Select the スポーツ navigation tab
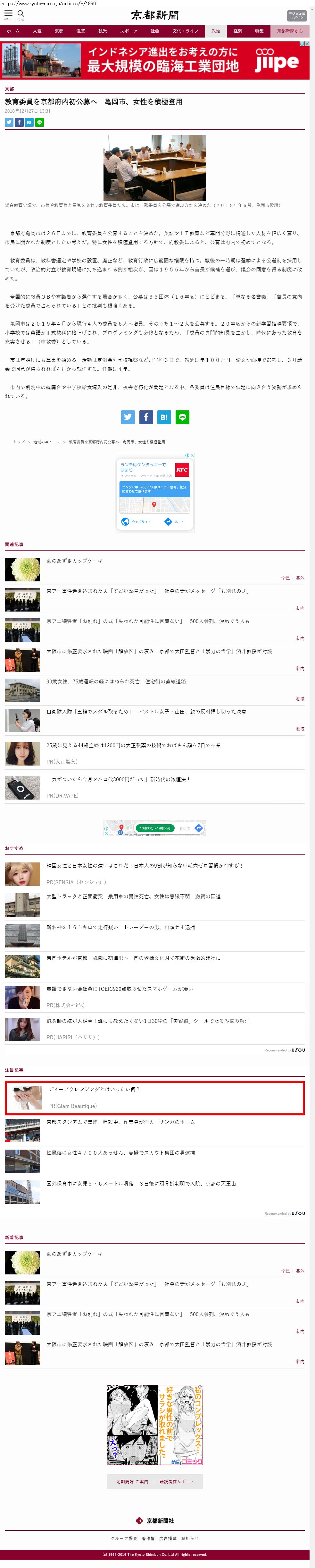Screen dimensions: 315x1568 pyautogui.click(x=128, y=31)
